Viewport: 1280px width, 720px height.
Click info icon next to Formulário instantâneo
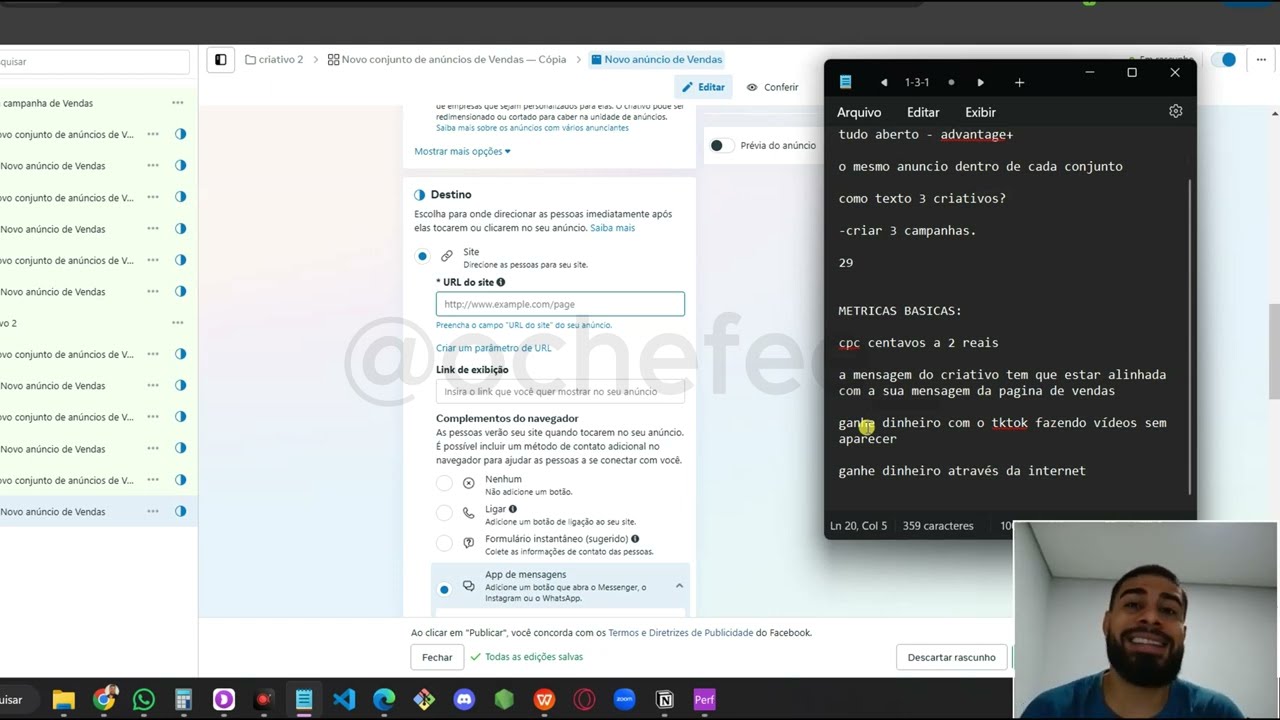tap(635, 538)
